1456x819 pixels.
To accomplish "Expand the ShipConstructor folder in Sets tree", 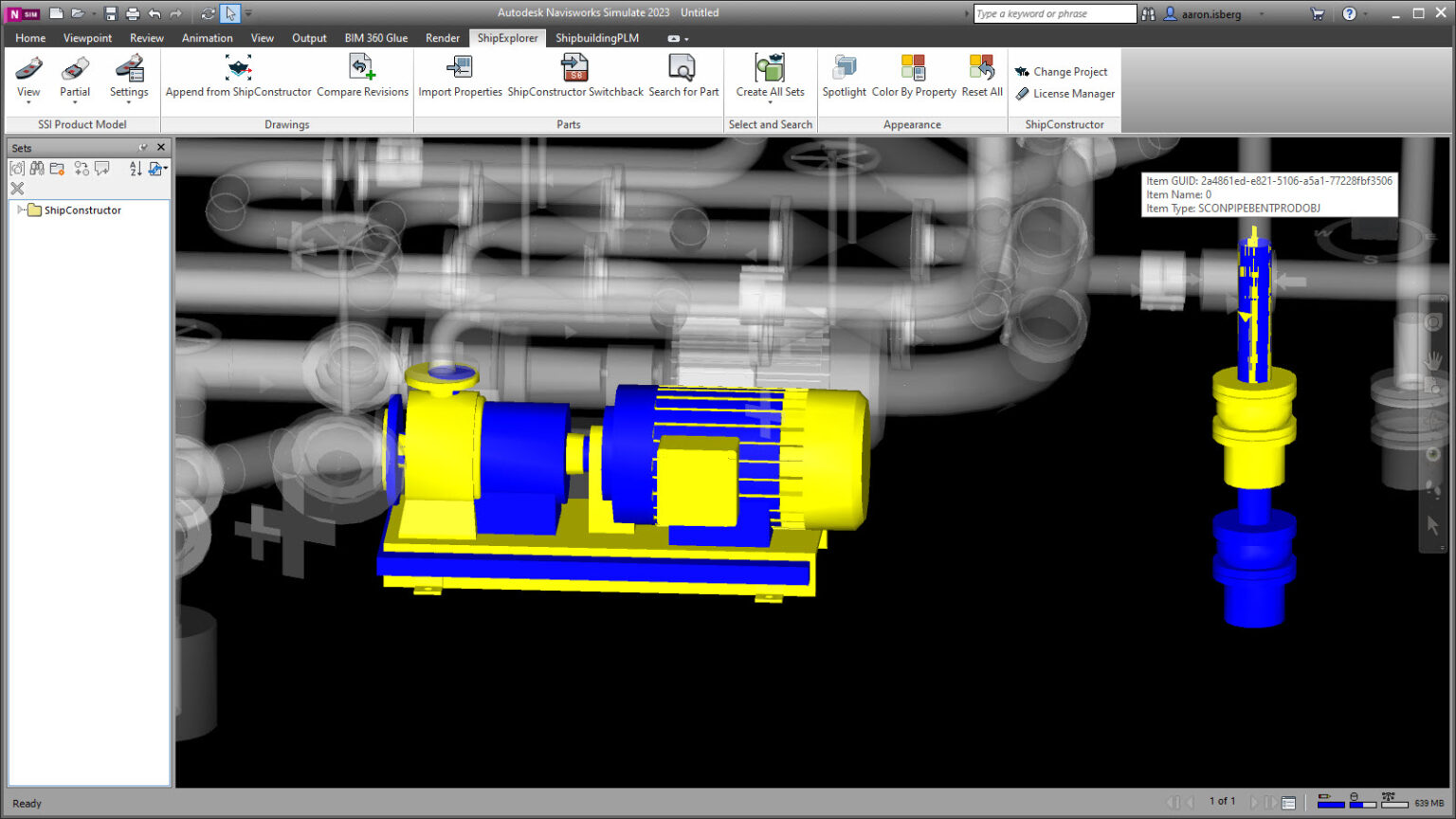I will [20, 209].
